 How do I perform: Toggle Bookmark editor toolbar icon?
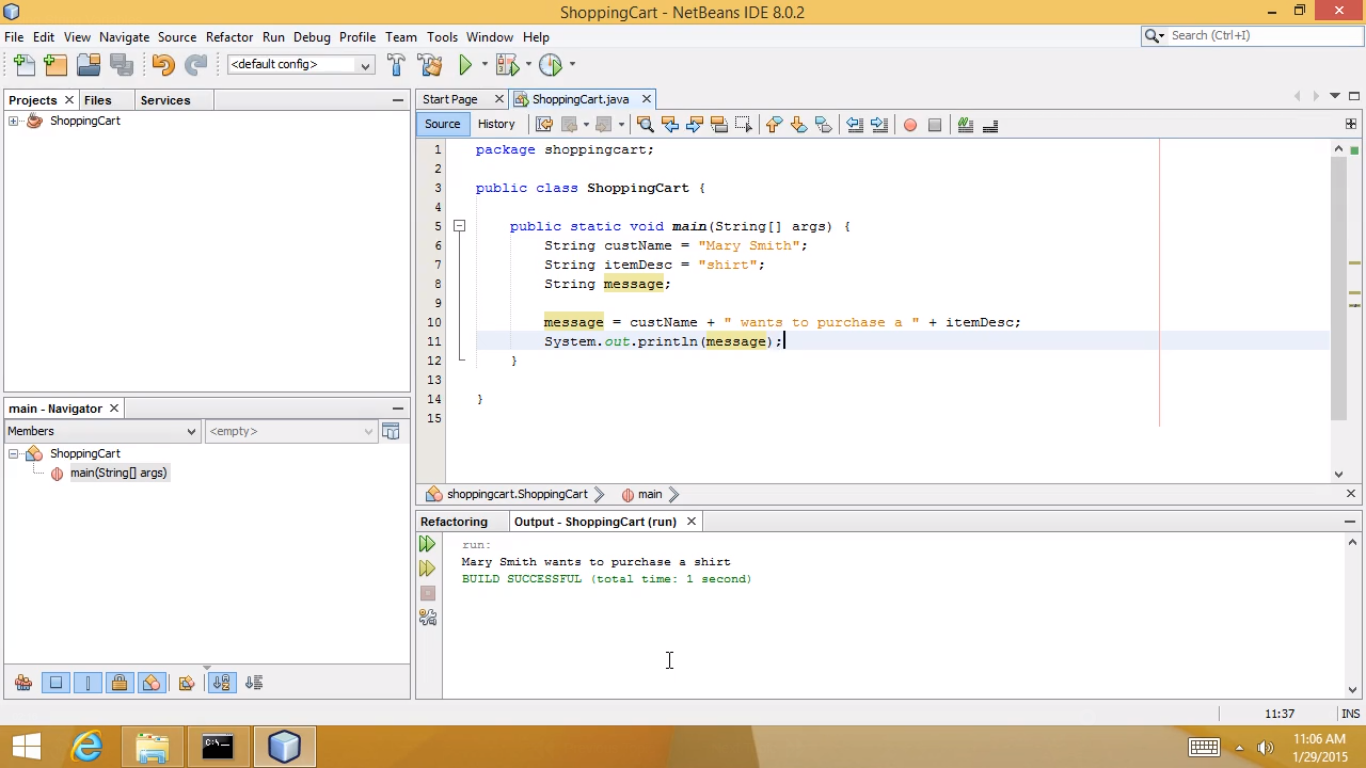[823, 125]
